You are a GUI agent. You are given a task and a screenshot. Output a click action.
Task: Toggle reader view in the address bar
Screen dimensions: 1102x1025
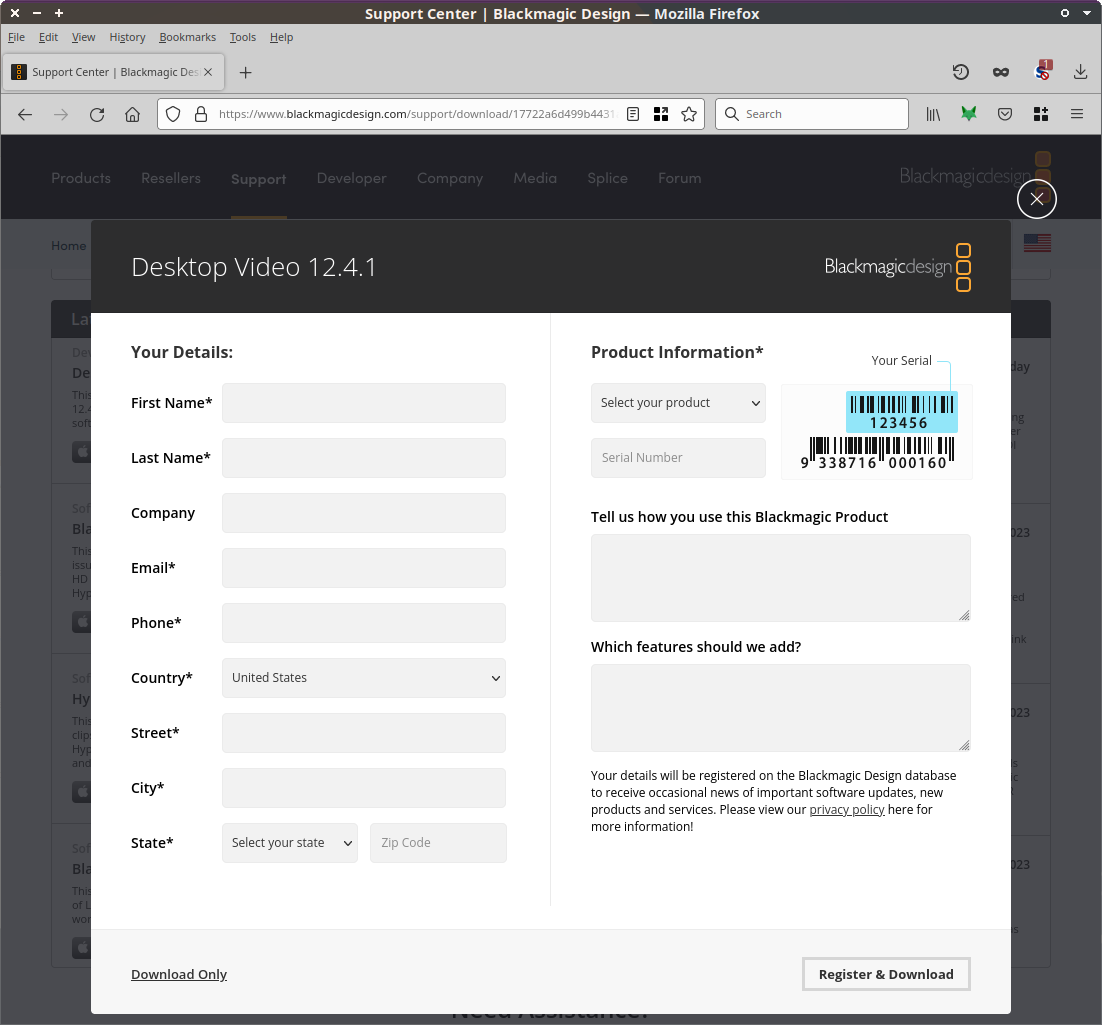click(633, 114)
